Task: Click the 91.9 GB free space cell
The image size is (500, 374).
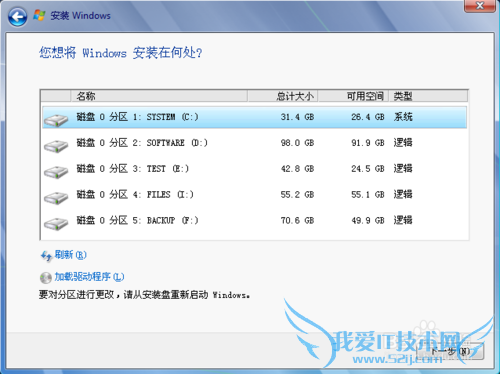Action: 368,143
